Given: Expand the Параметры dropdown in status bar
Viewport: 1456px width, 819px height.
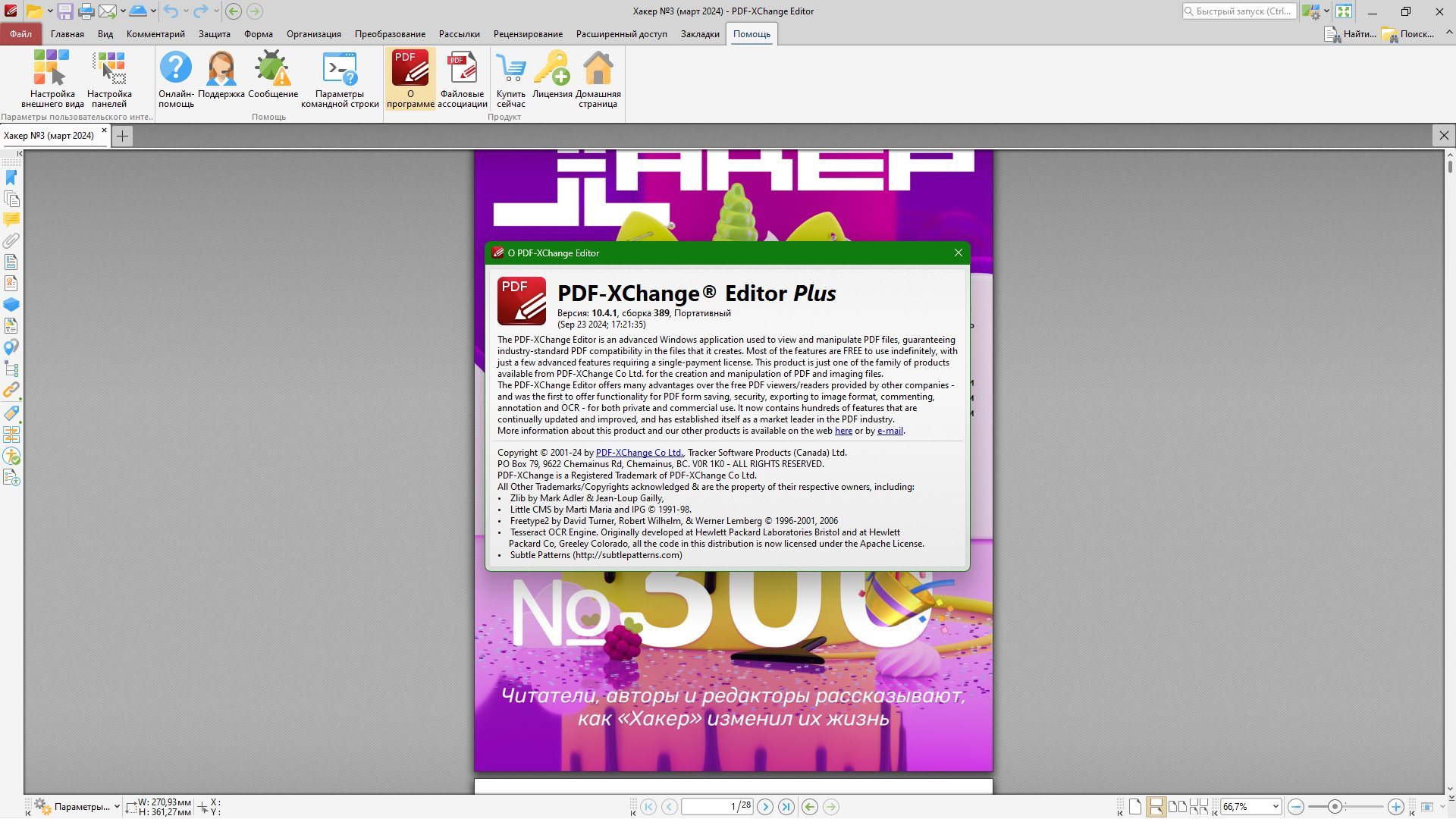Looking at the screenshot, I should coord(117,807).
